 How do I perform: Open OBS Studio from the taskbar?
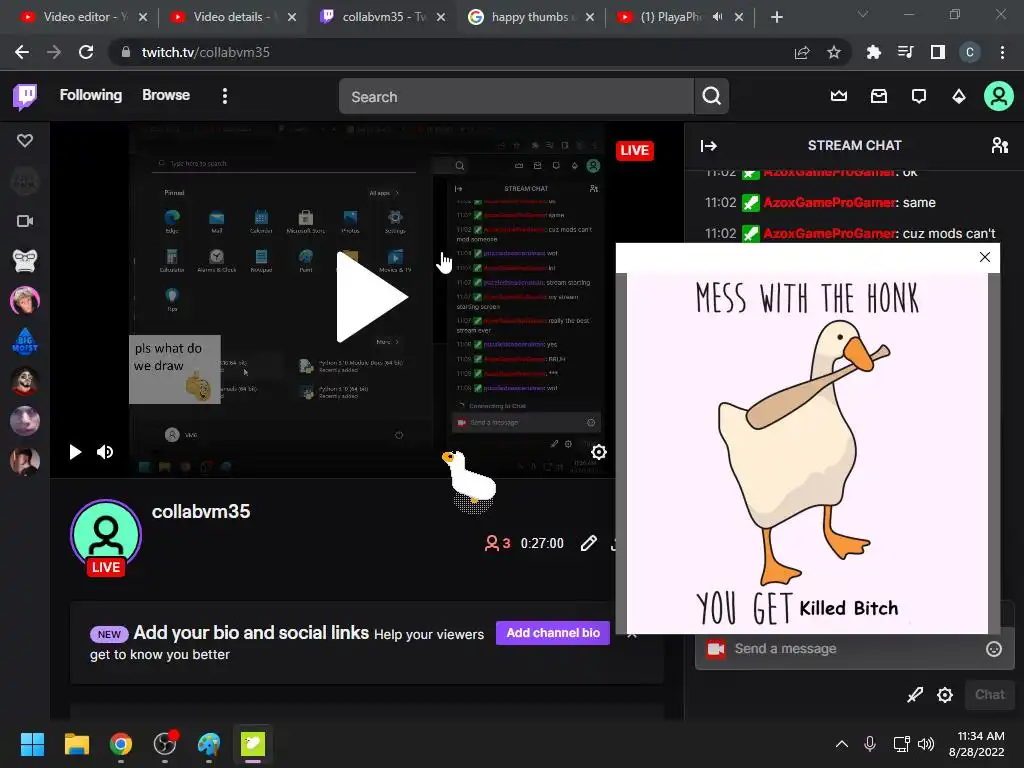165,743
